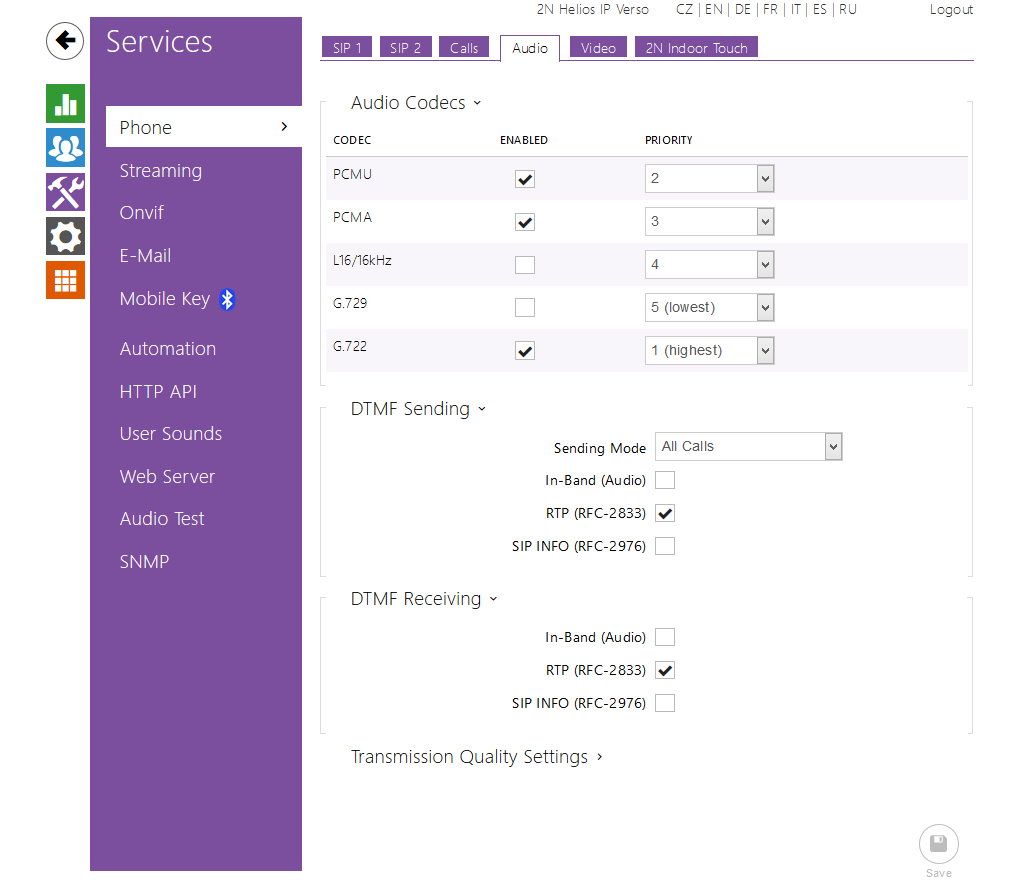
Task: Open the blue directory users icon
Action: tap(65, 148)
